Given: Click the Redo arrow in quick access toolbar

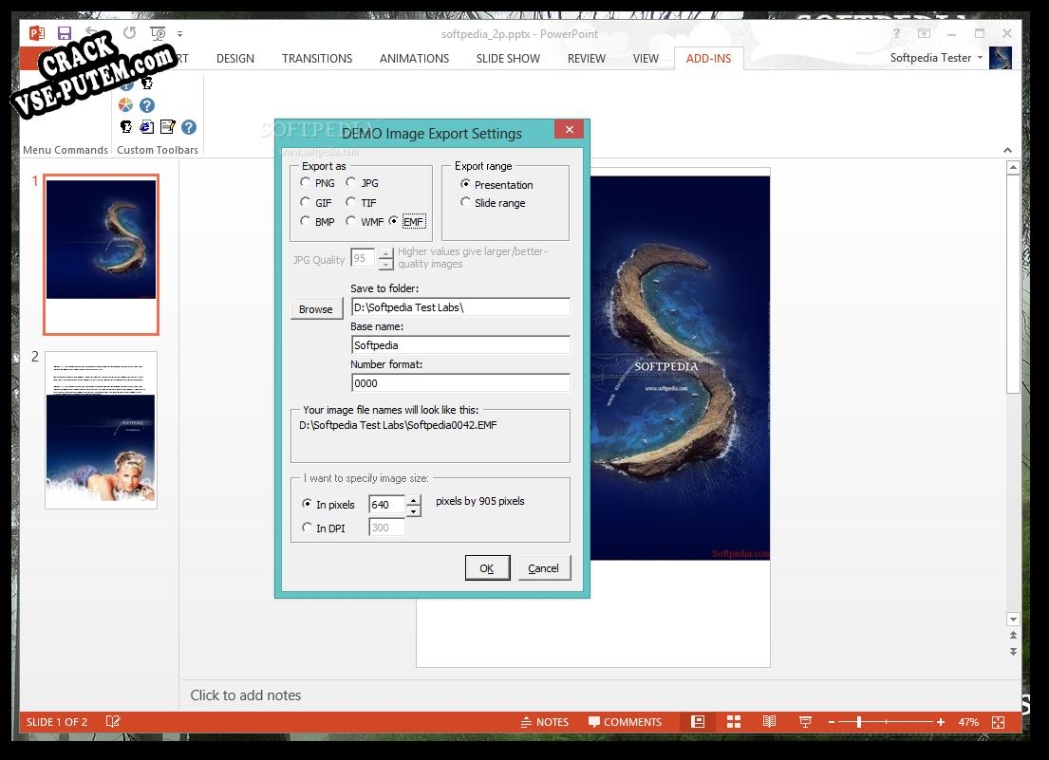Looking at the screenshot, I should [129, 33].
